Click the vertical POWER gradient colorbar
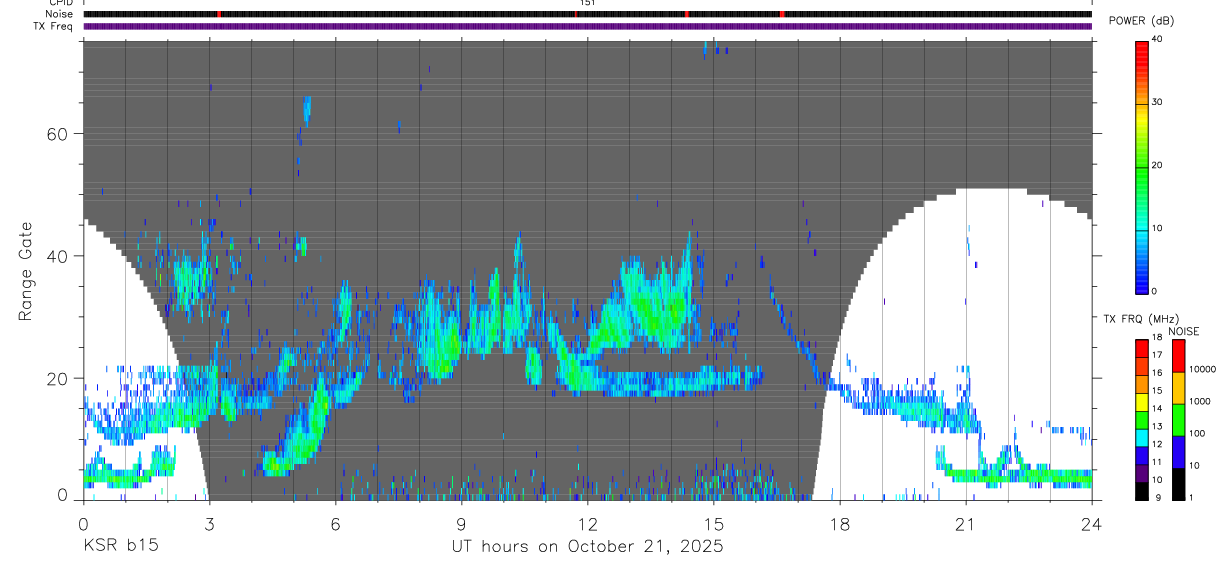The image size is (1228, 567). 1141,167
